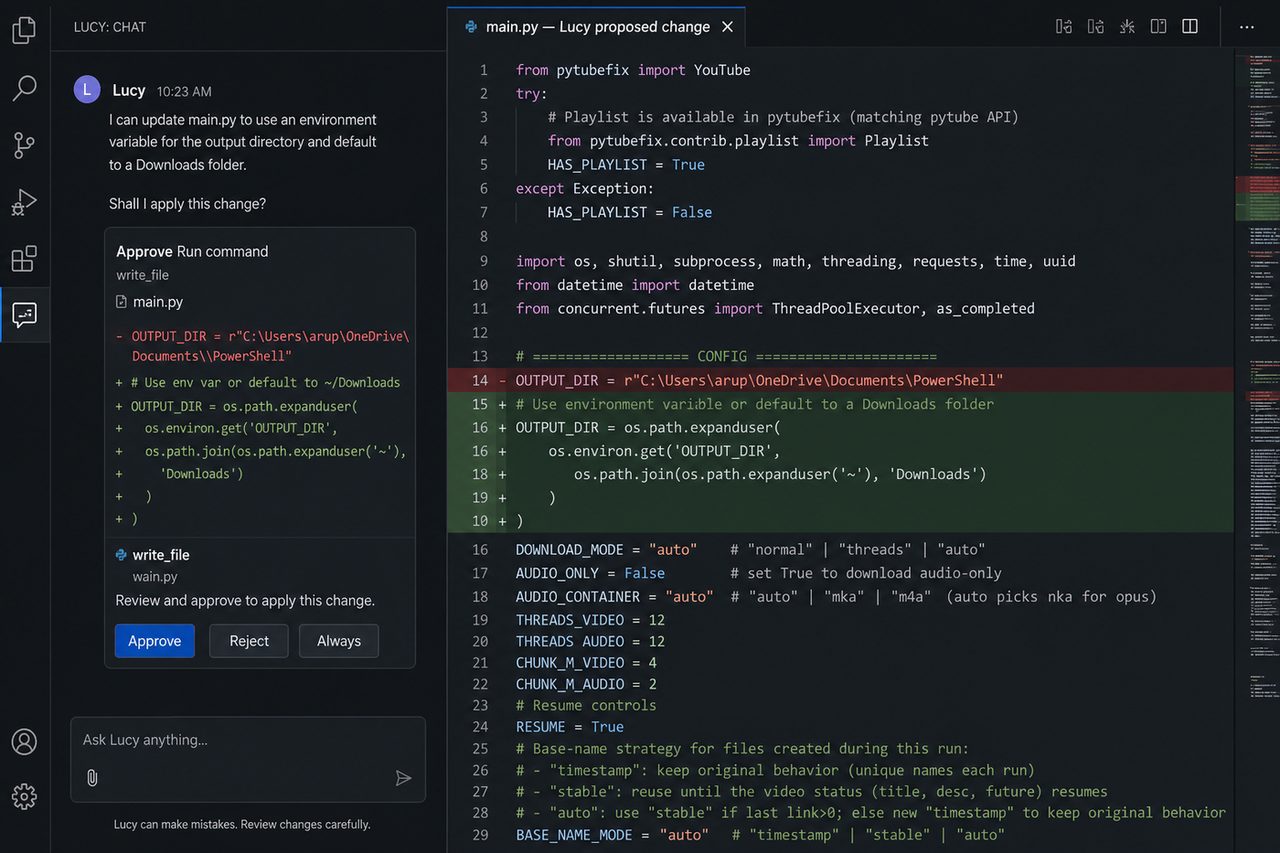Click the Approve Run command heading
Viewport: 1280px width, 853px height.
point(192,251)
